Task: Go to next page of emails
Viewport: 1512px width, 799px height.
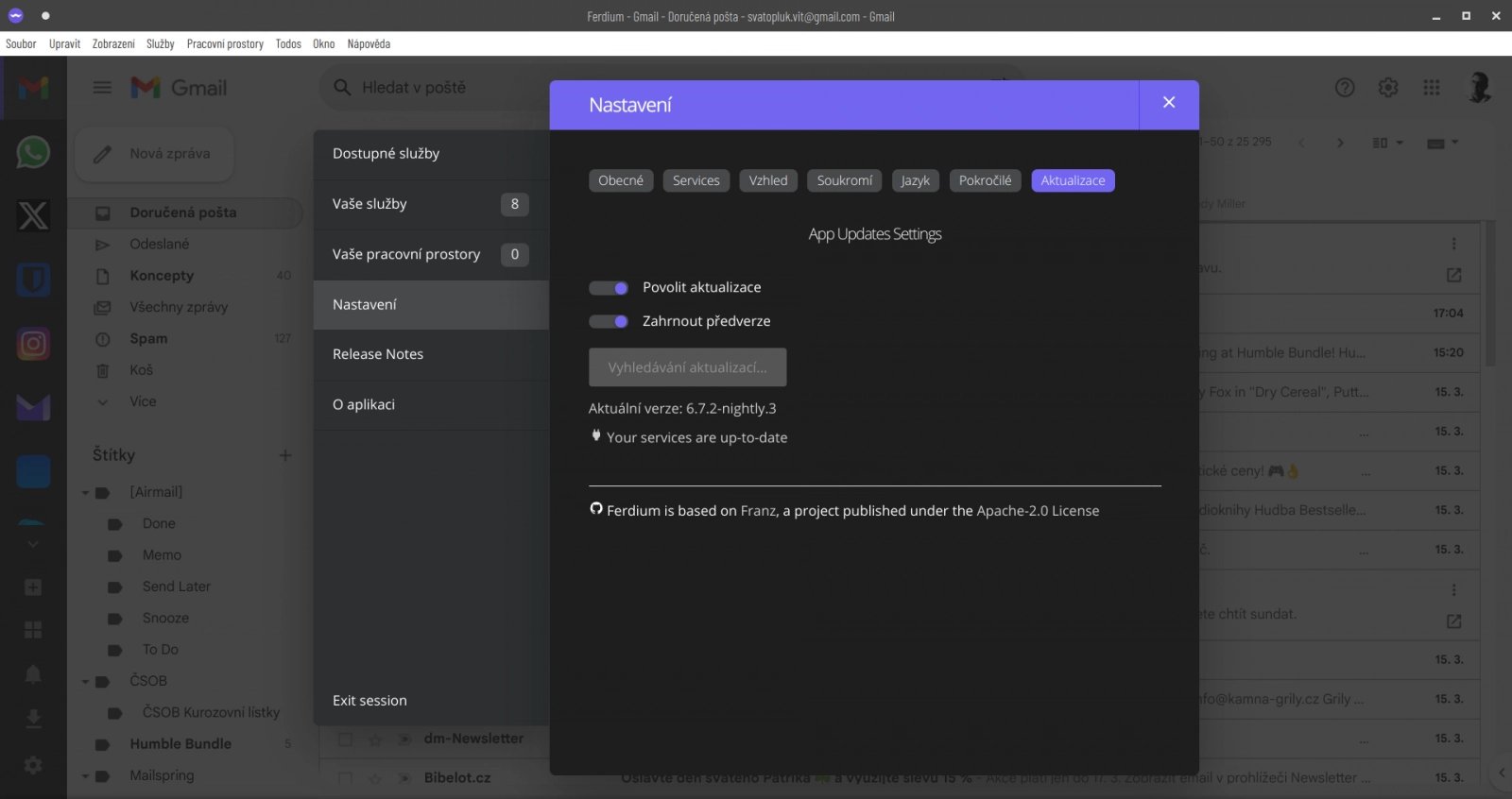Action: pos(1340,143)
